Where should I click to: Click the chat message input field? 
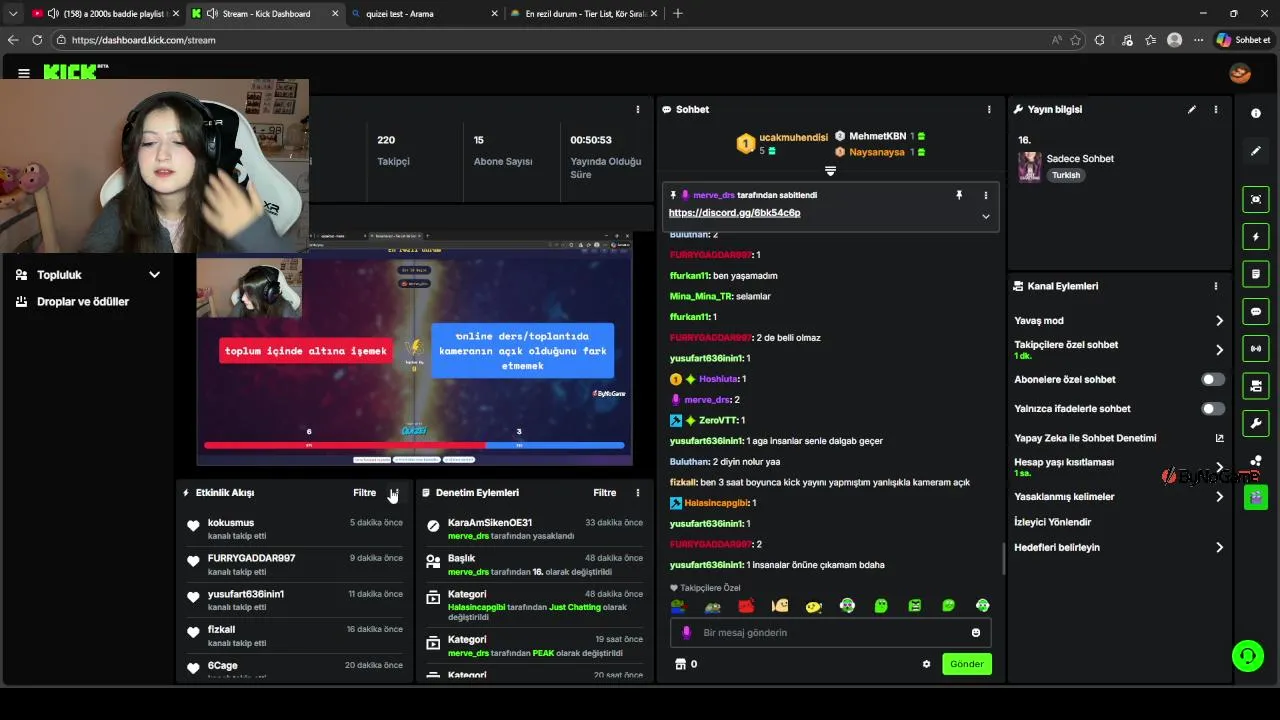(x=830, y=633)
